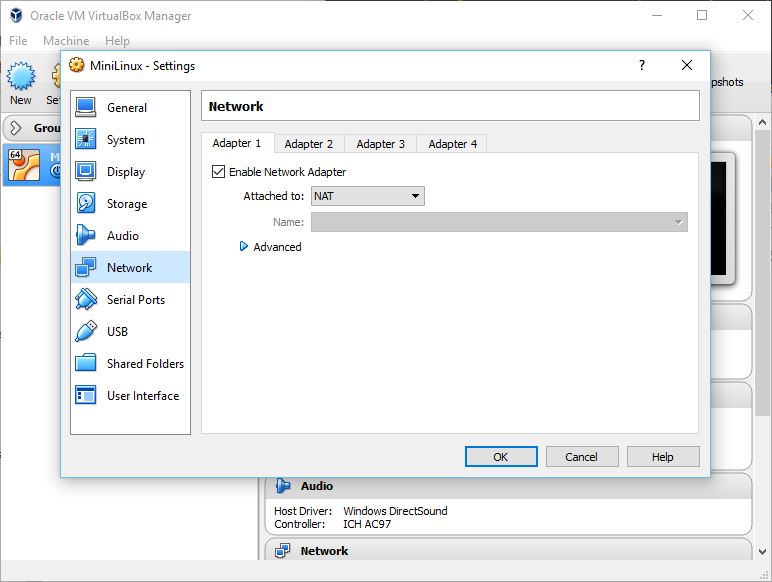
Task: Click the Windows DirectSound host driver value
Action: click(395, 511)
